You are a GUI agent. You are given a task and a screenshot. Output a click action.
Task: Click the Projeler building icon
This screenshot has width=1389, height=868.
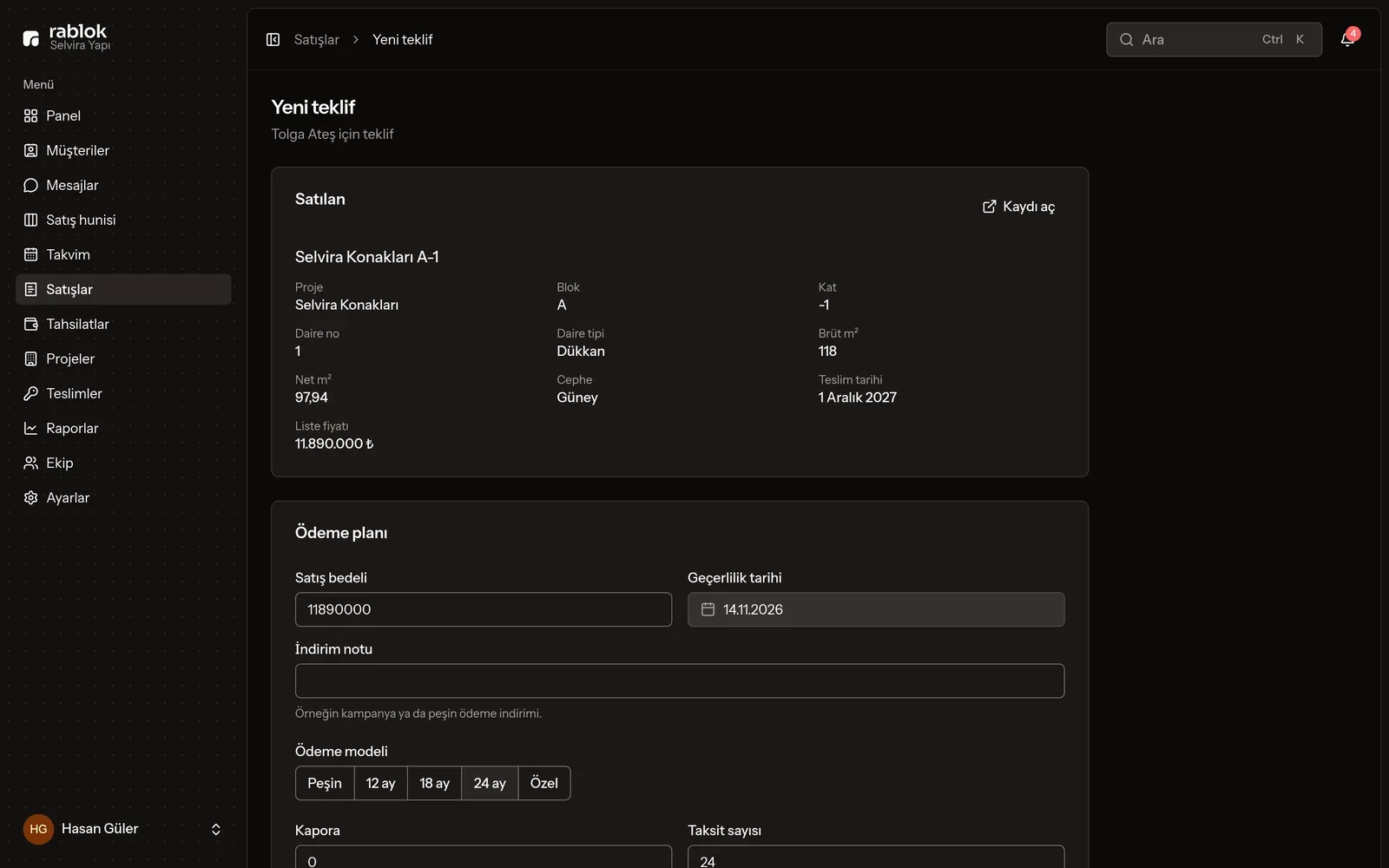point(31,358)
